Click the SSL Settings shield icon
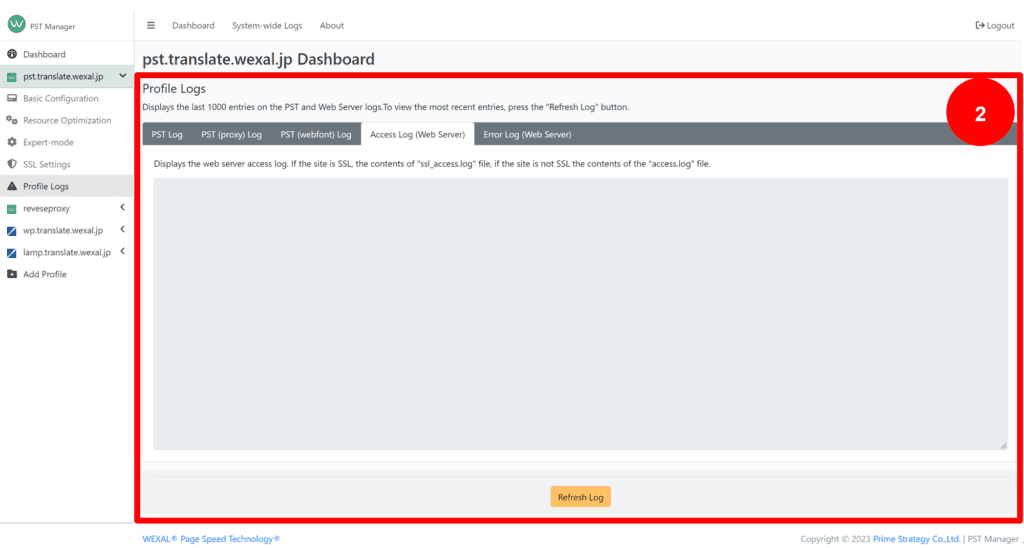The image size is (1024, 548). (x=12, y=165)
